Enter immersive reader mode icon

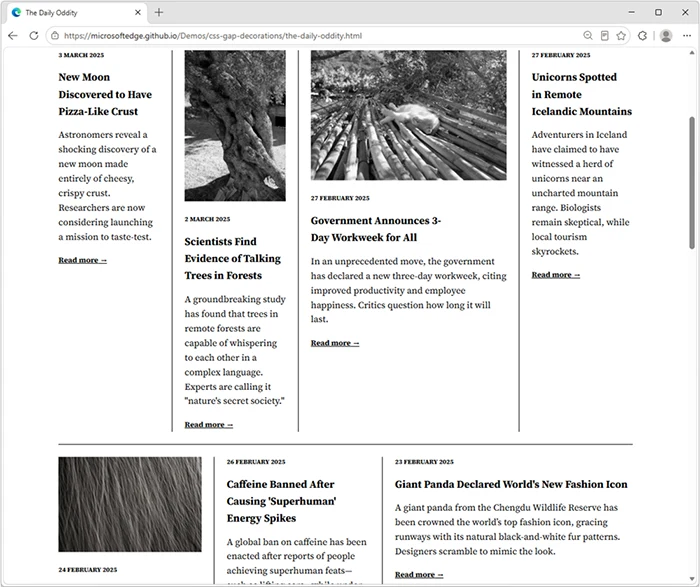pos(604,36)
